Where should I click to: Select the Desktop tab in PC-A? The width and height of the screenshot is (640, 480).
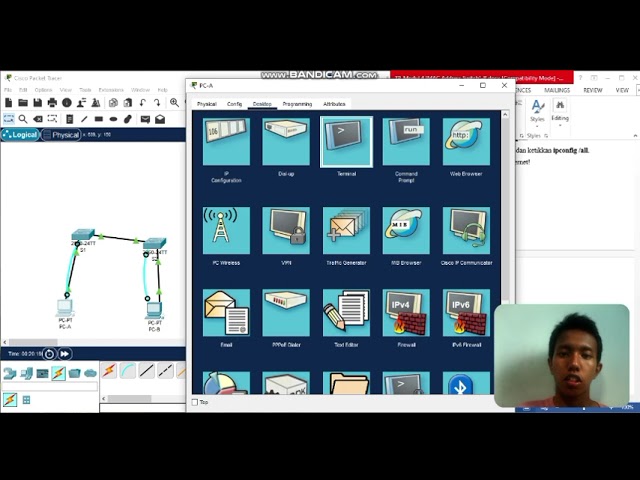click(x=262, y=104)
